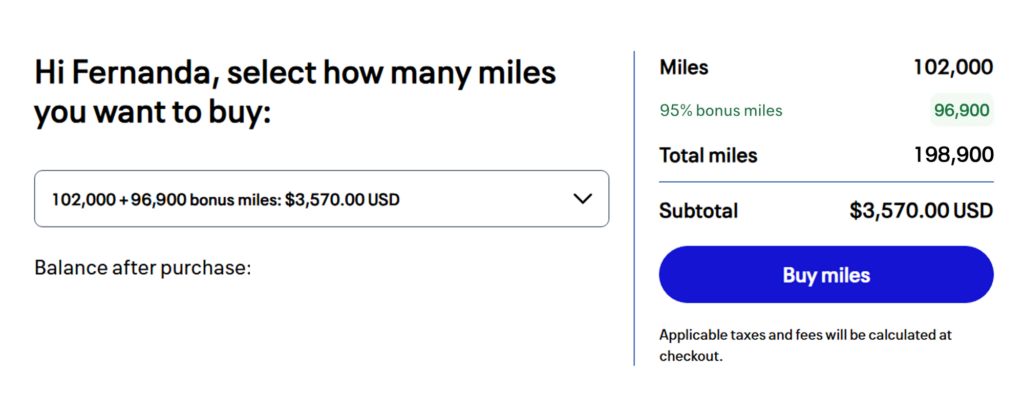
Task: Click the horizontal divider above Subtotal
Action: click(x=826, y=182)
